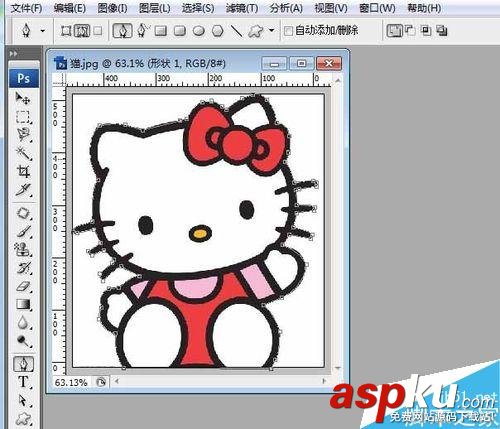Choose the Rounded Rectangle shape tool
This screenshot has height=429, width=500.
[x=180, y=31]
